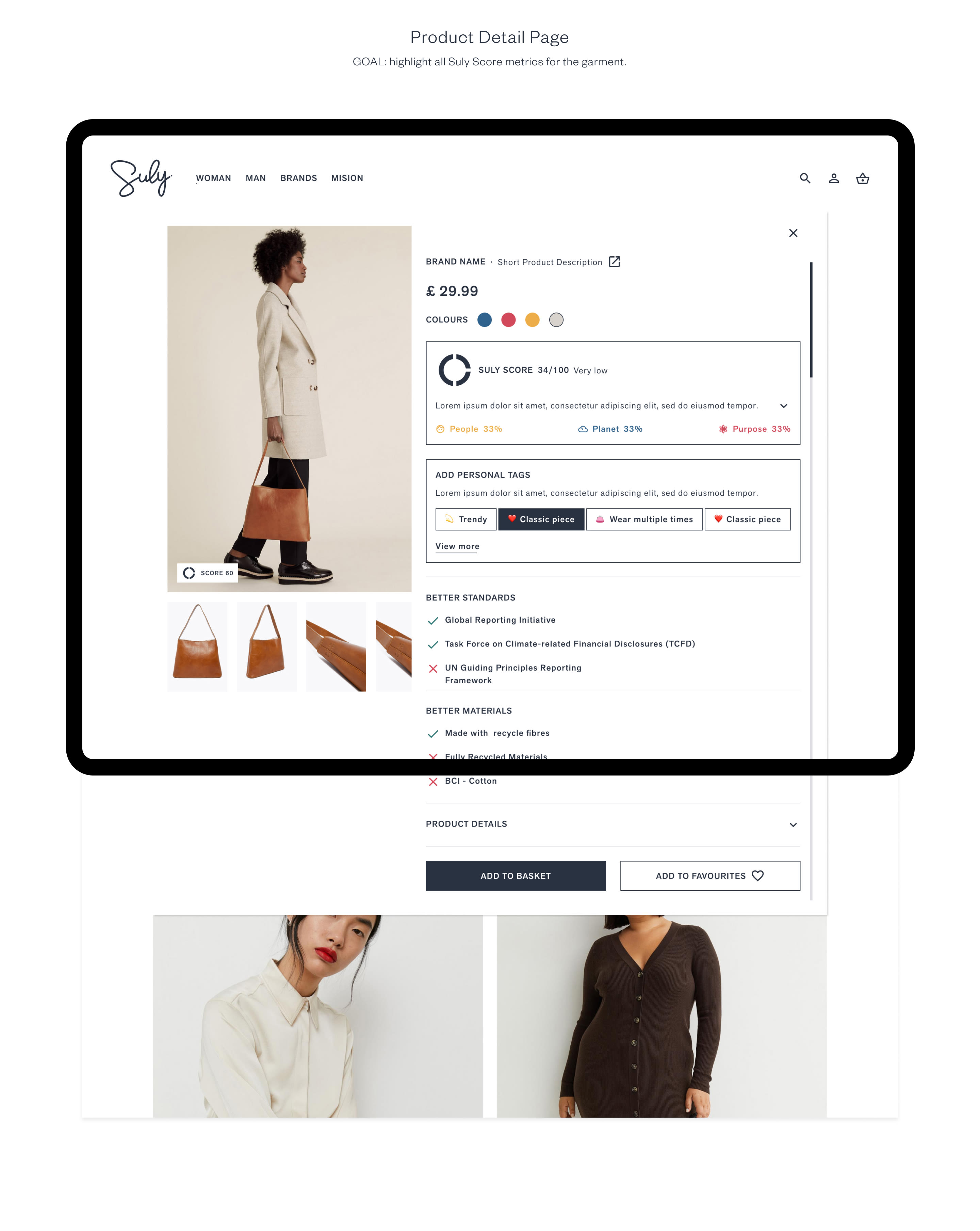Open the search magnifier icon

click(x=805, y=178)
